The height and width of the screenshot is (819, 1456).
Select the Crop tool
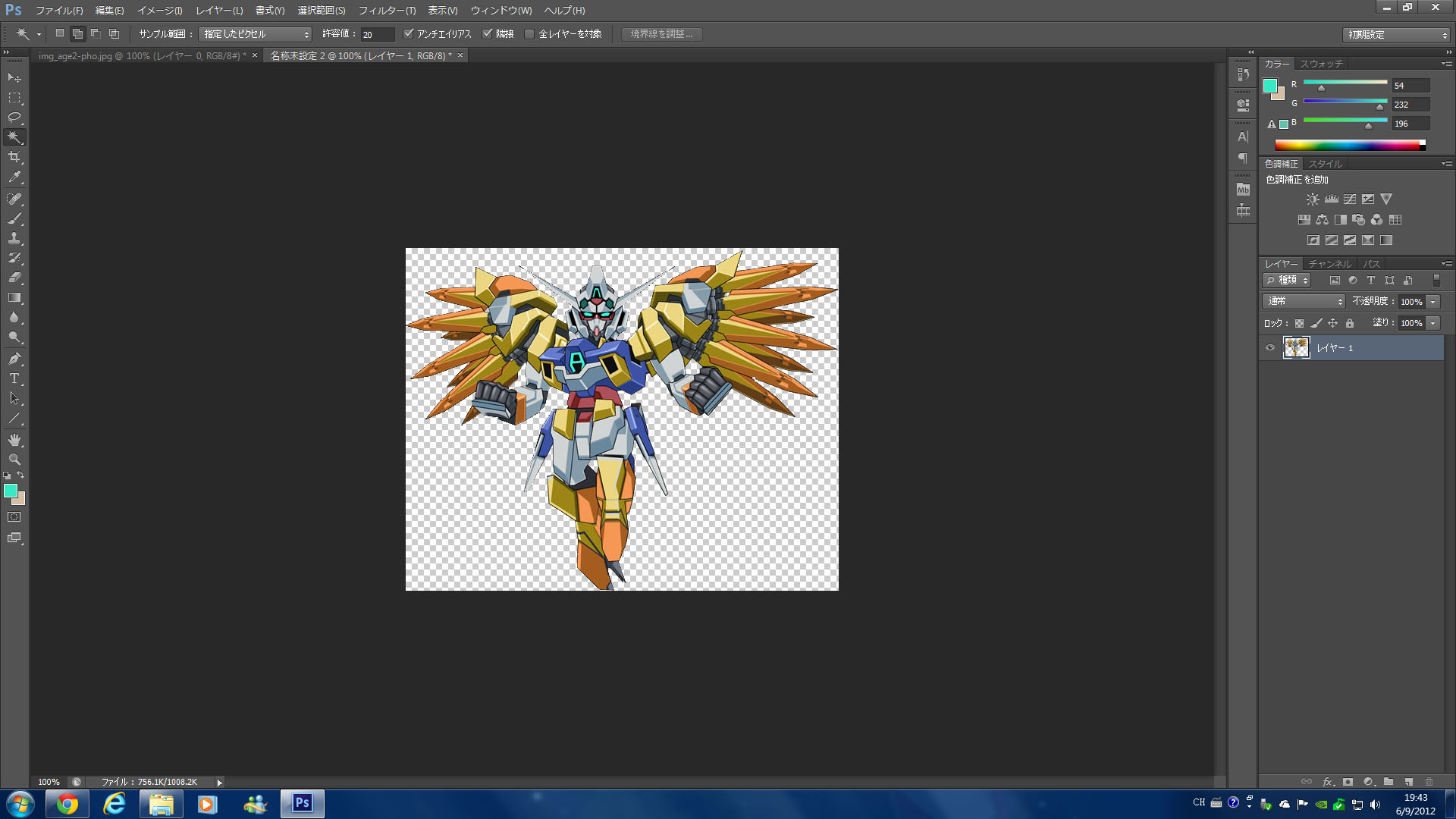[x=14, y=157]
